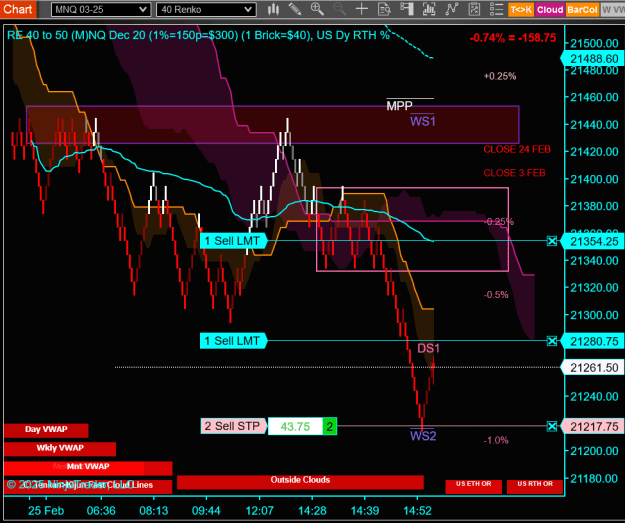The image size is (625, 523).
Task: Click the CLOSE 24 FEB label
Action: tap(517, 149)
